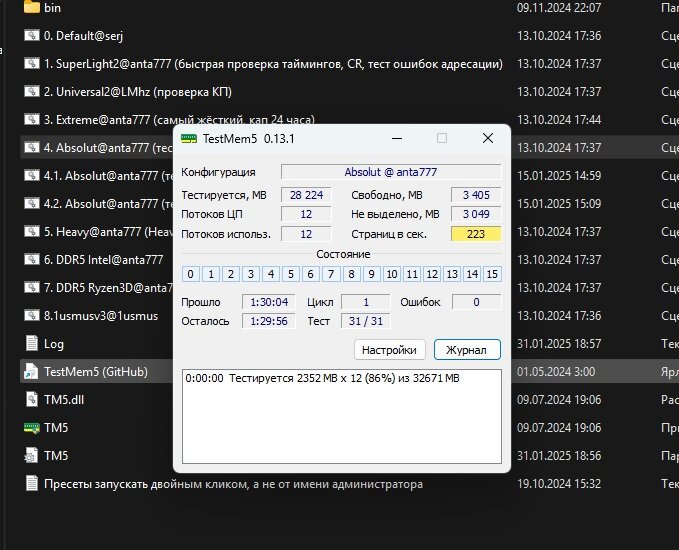Open the Настройки settings button
Screen dimensions: 679x550
(390, 349)
